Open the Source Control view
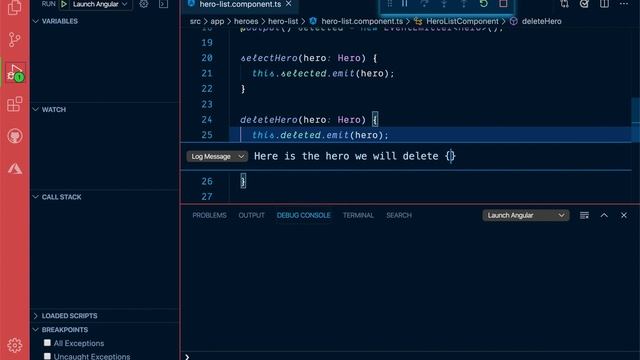This screenshot has height=360, width=640. tap(15, 40)
